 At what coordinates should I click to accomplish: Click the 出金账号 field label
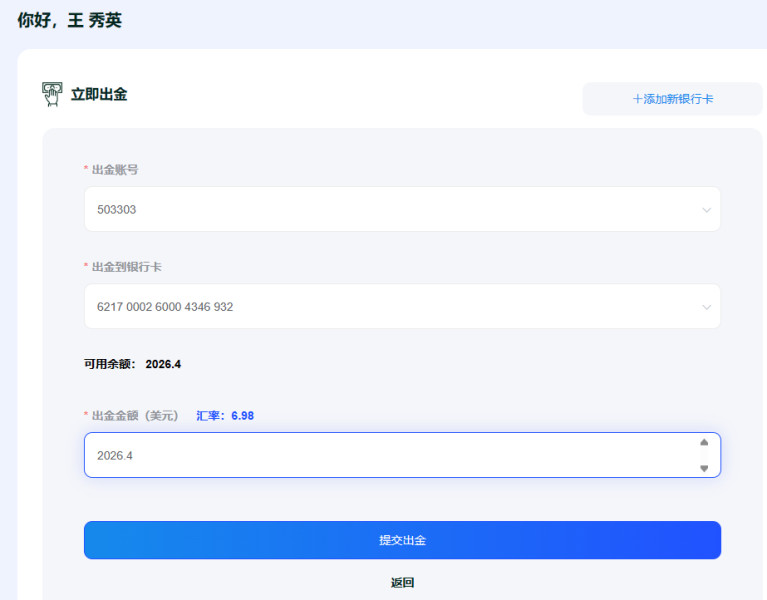[115, 170]
